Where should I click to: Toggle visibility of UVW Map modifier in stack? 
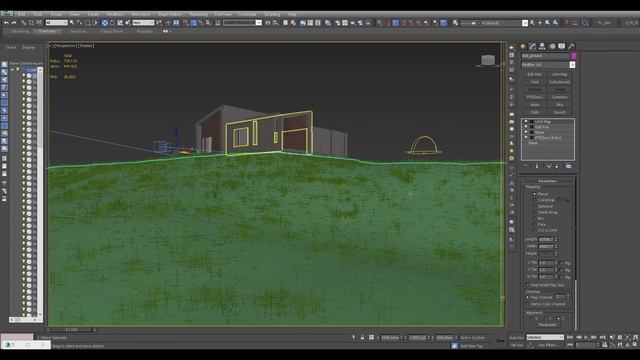[x=526, y=122]
